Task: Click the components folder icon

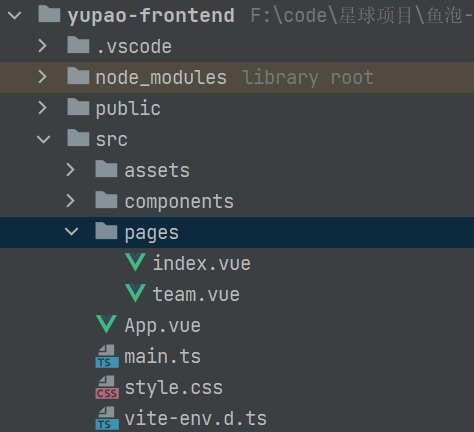Action: (x=106, y=200)
